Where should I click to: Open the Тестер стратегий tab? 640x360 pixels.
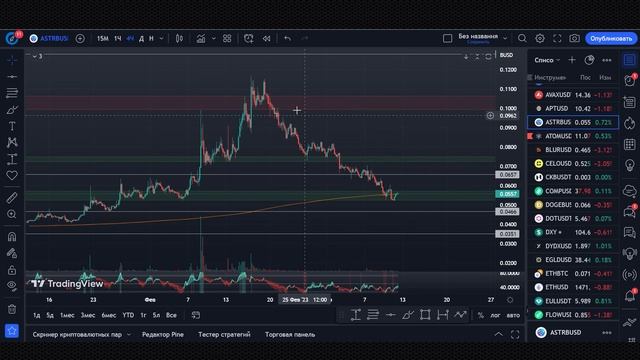(x=224, y=334)
